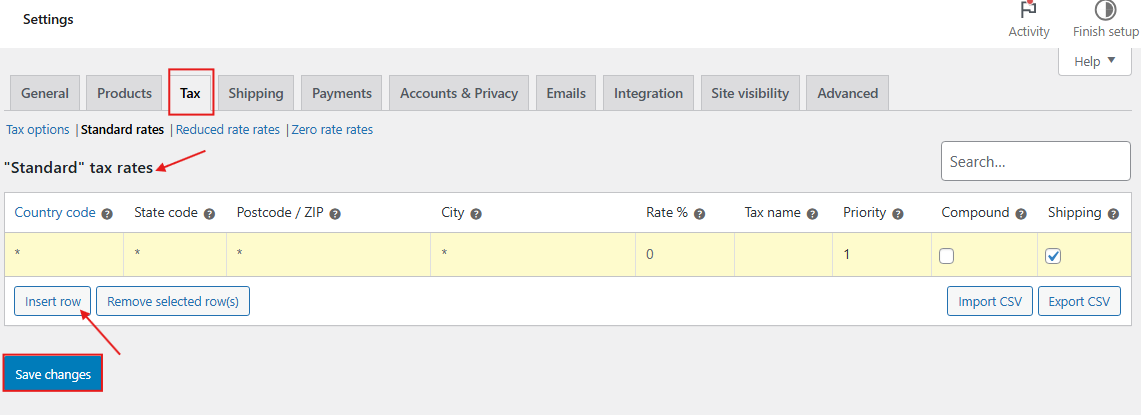Edit the Priority cell showing 1
The image size is (1141, 415).
pyautogui.click(x=882, y=255)
